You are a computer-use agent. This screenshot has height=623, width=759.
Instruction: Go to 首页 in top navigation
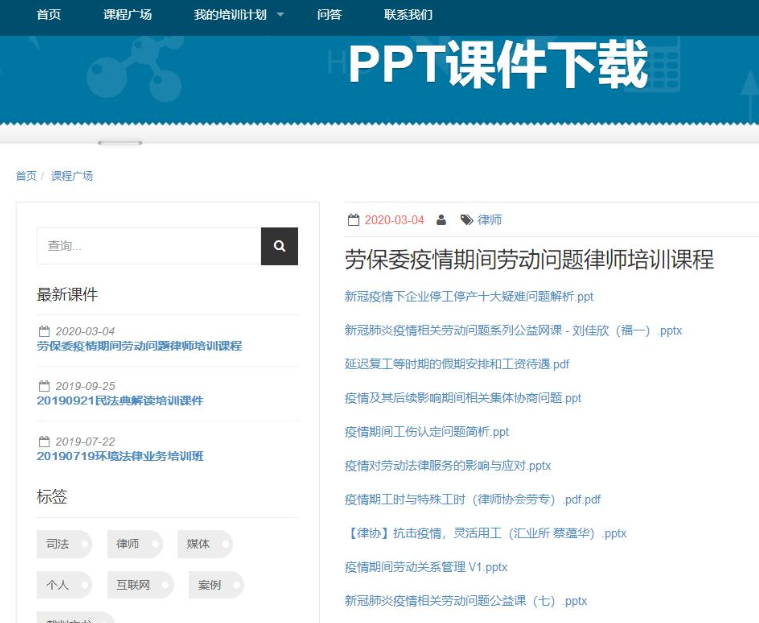[x=48, y=15]
